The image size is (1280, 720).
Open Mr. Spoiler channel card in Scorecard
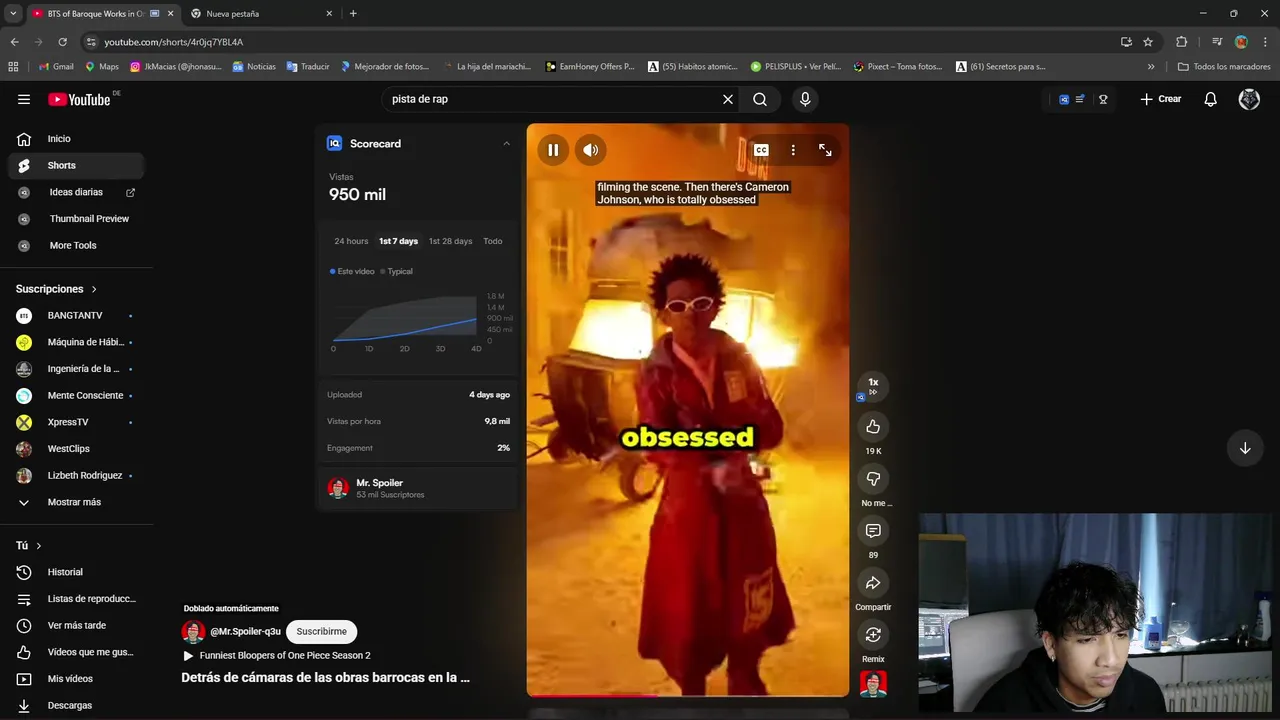click(417, 488)
